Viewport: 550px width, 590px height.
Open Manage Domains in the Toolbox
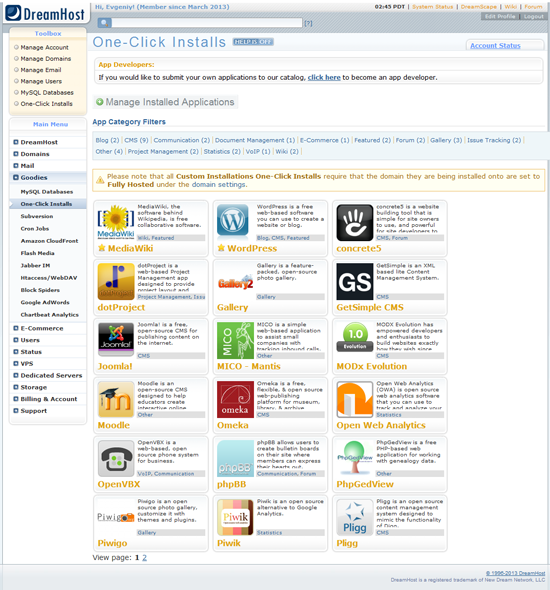46,59
